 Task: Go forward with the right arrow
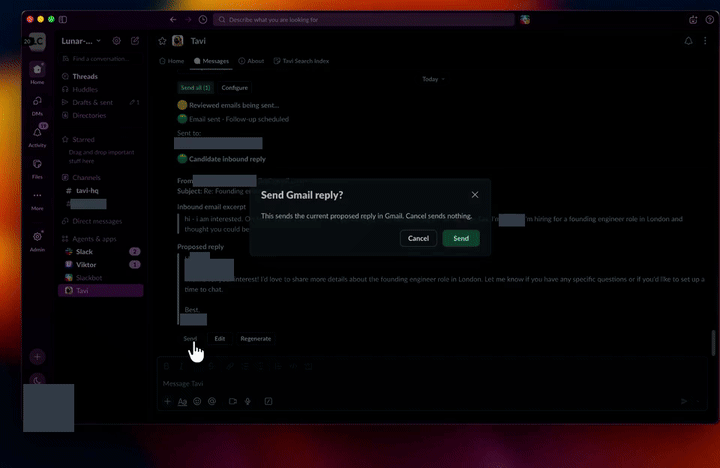click(188, 19)
